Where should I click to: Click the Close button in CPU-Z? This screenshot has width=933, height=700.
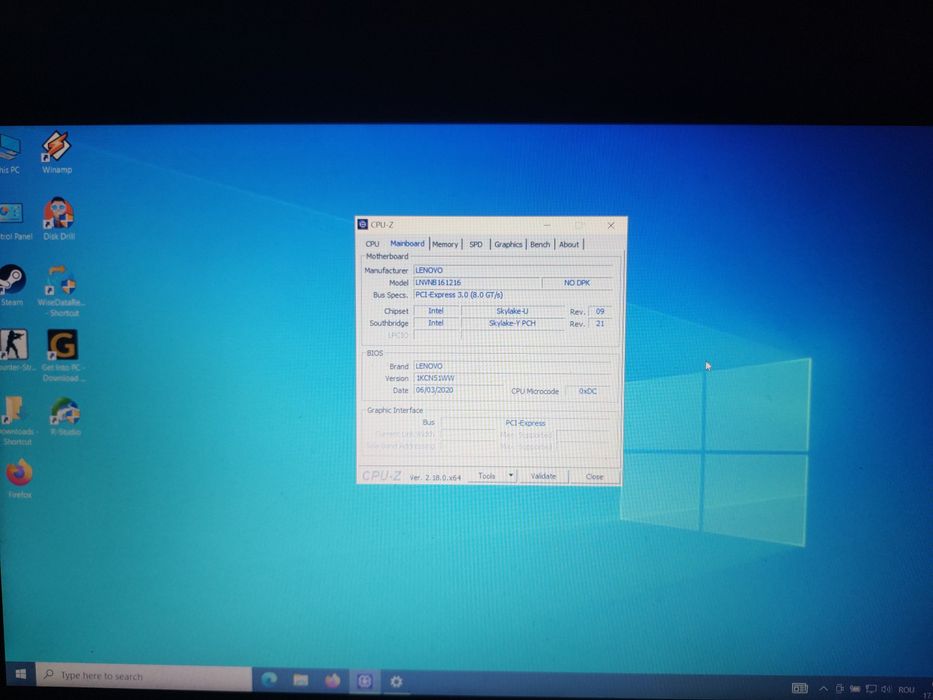tap(594, 477)
